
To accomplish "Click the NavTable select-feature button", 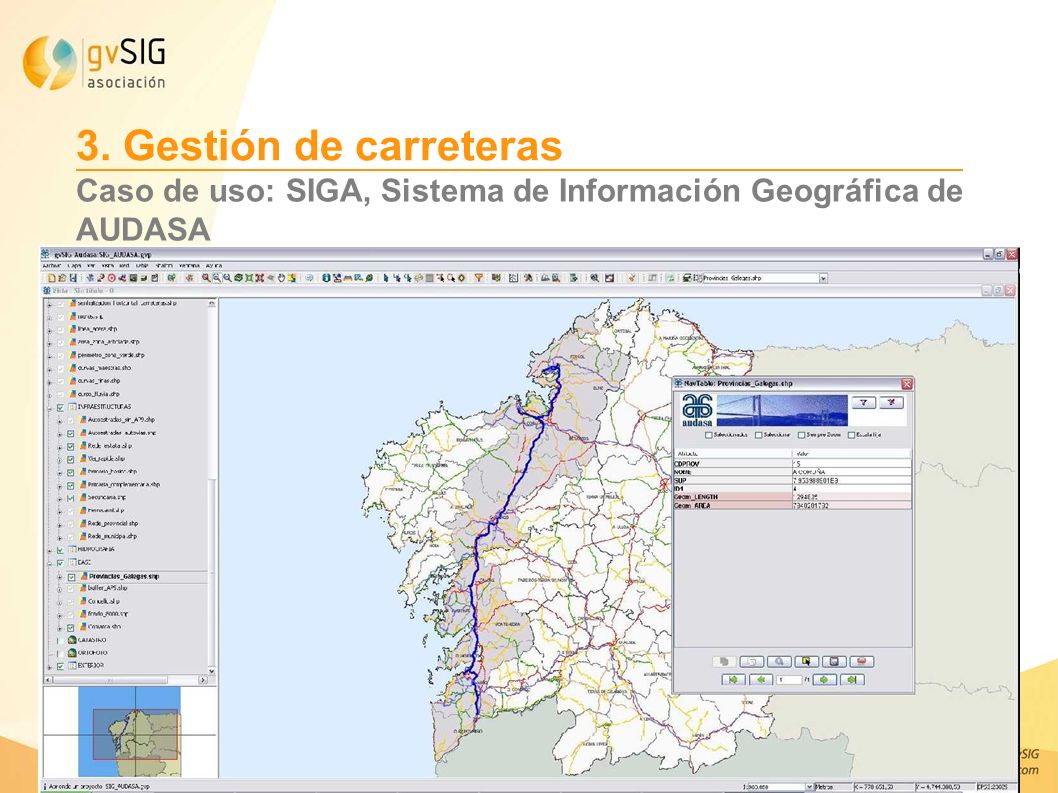I will tap(806, 661).
